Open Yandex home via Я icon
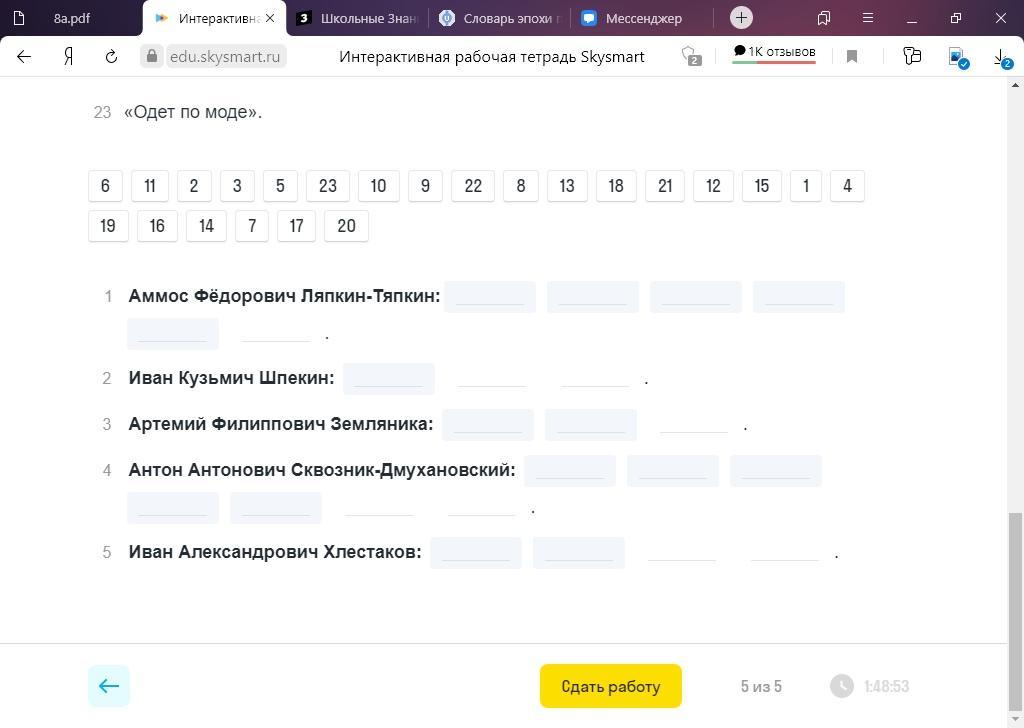Screen dimensions: 1024x728 (68, 57)
